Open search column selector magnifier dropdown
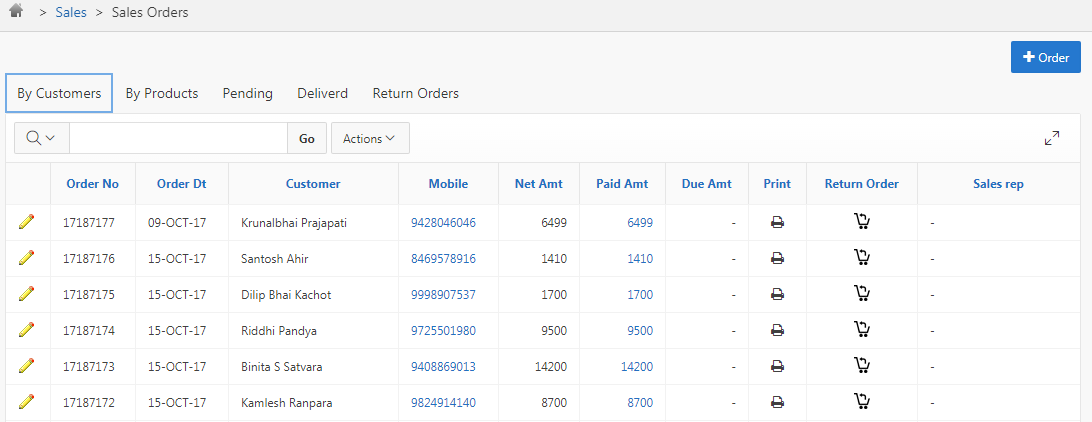 [42, 138]
